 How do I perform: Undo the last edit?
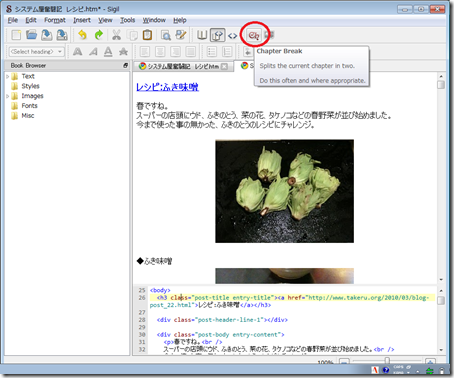point(82,35)
